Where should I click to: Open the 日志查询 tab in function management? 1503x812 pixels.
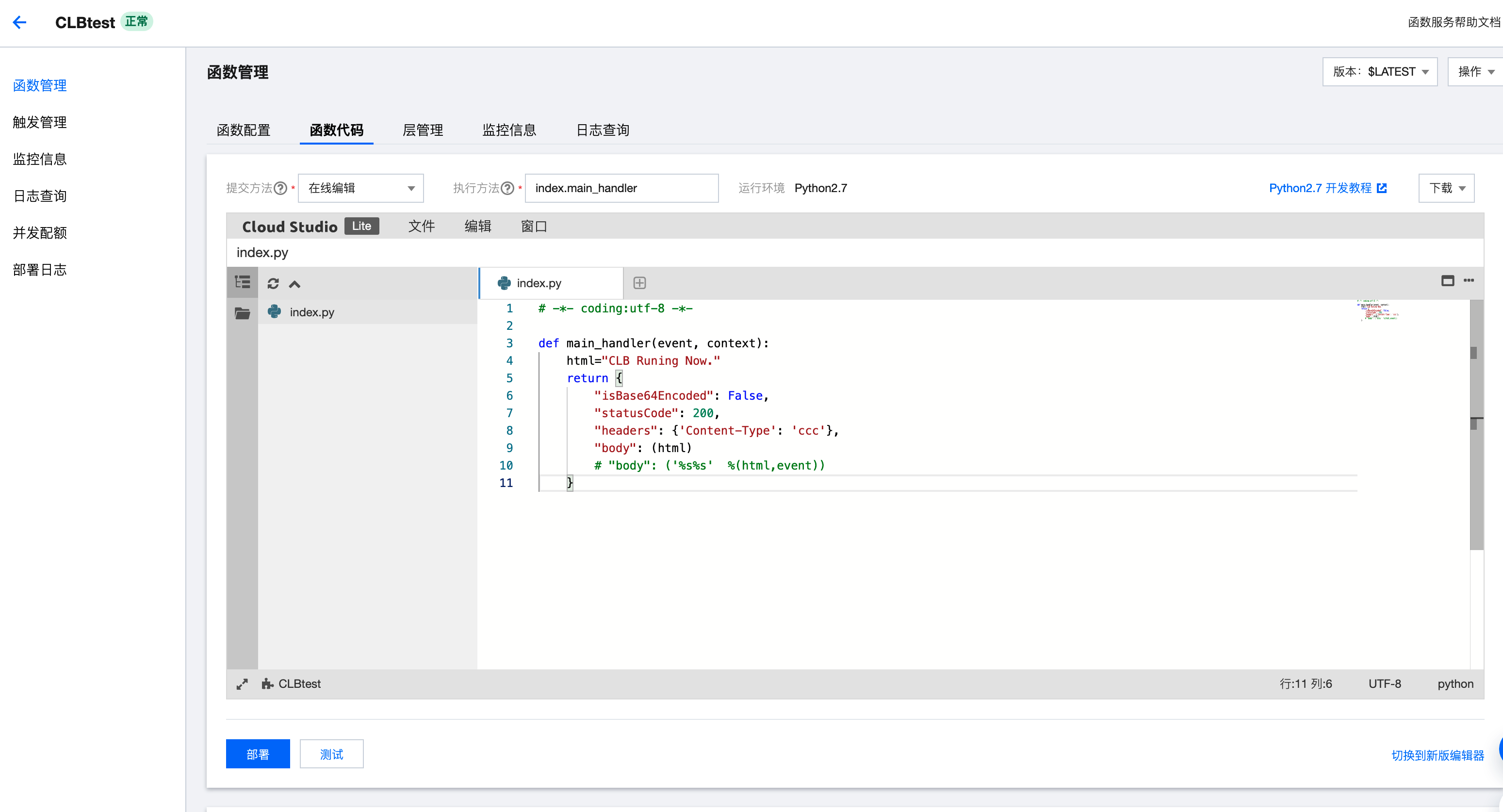pyautogui.click(x=603, y=130)
